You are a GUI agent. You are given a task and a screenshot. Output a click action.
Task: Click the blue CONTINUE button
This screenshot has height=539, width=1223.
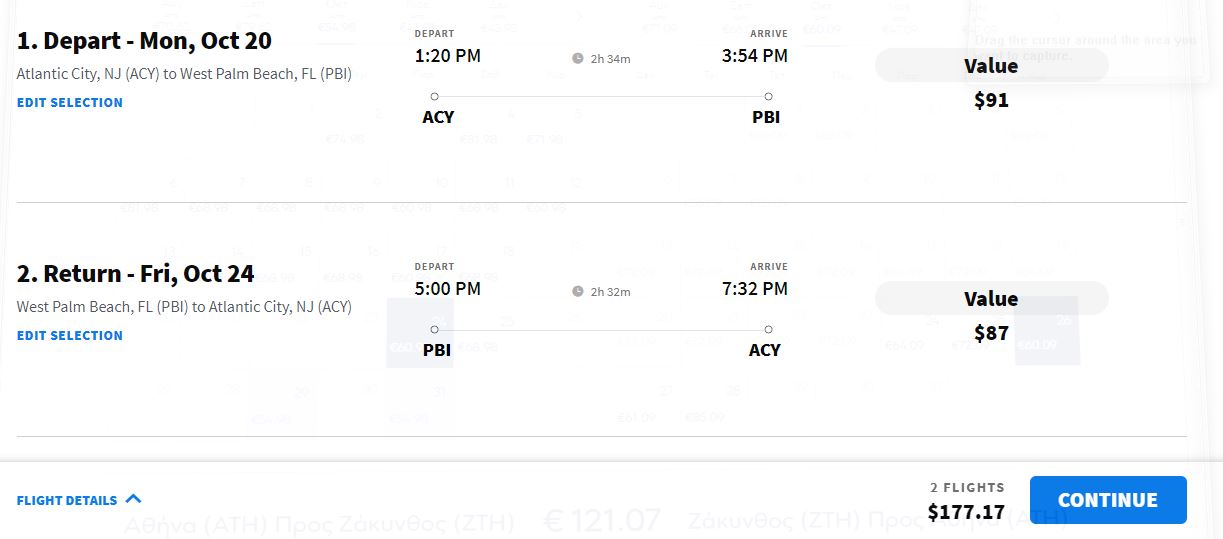(1108, 500)
